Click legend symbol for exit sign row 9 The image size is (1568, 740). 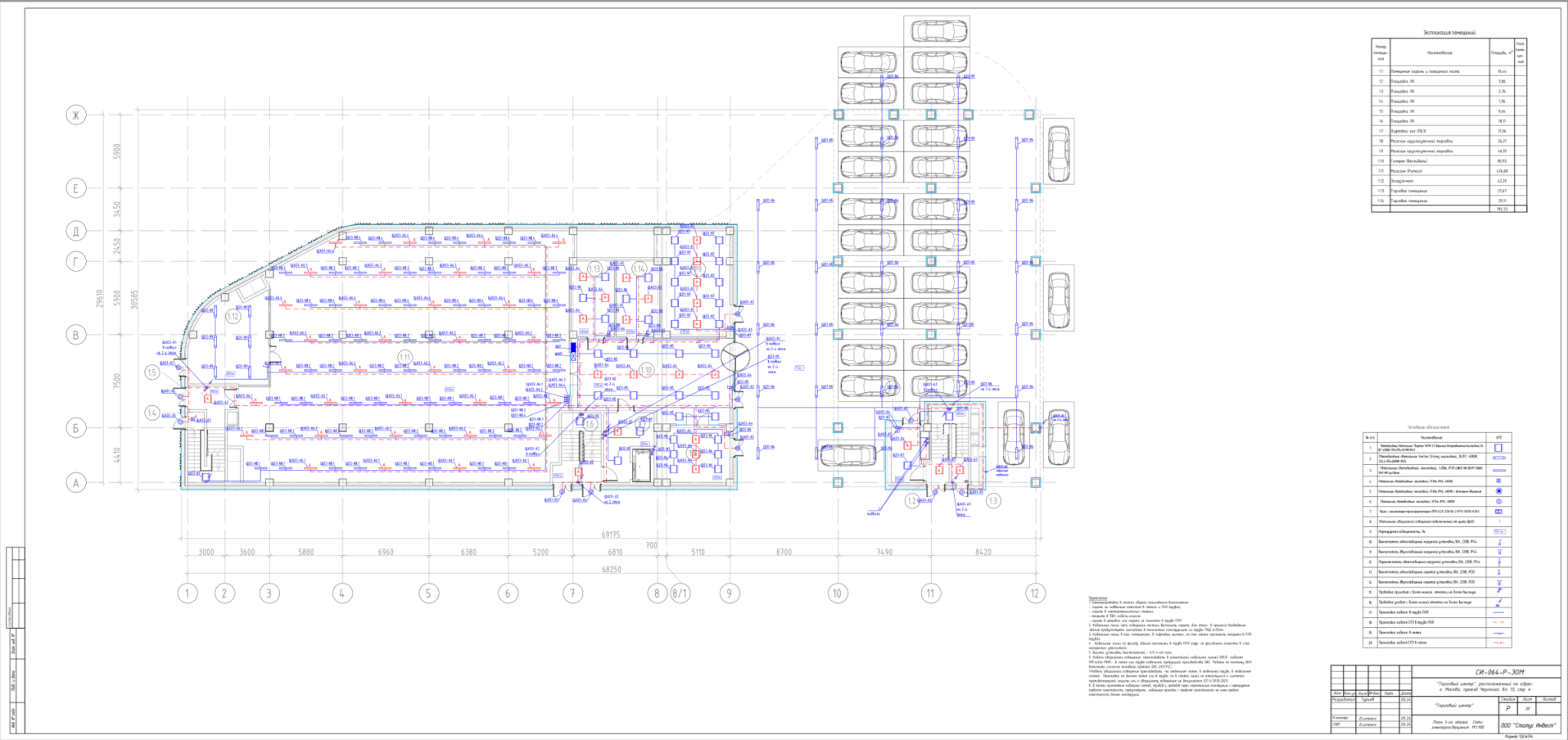(1498, 532)
